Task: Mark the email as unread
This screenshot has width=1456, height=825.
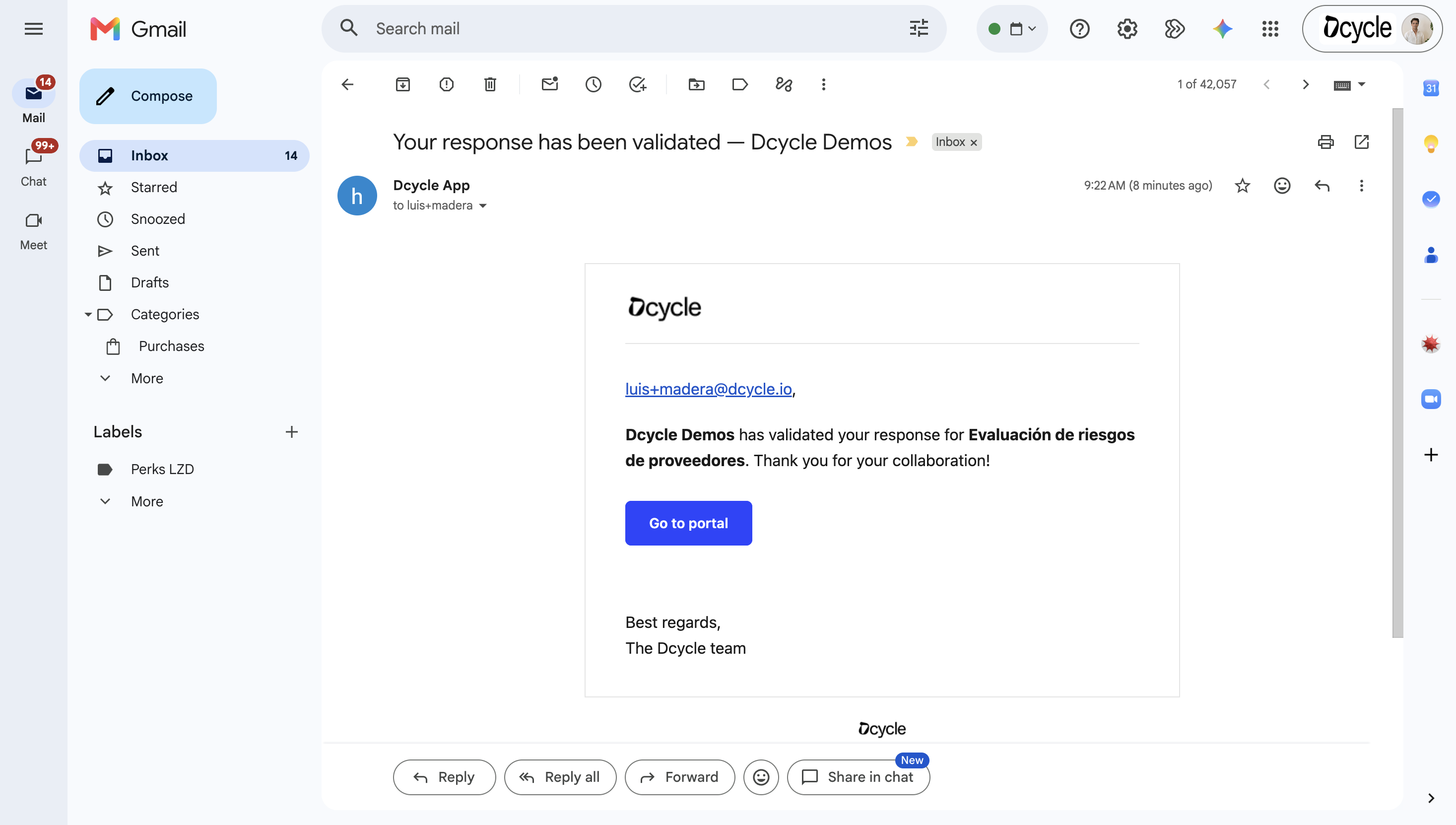Action: [x=549, y=84]
